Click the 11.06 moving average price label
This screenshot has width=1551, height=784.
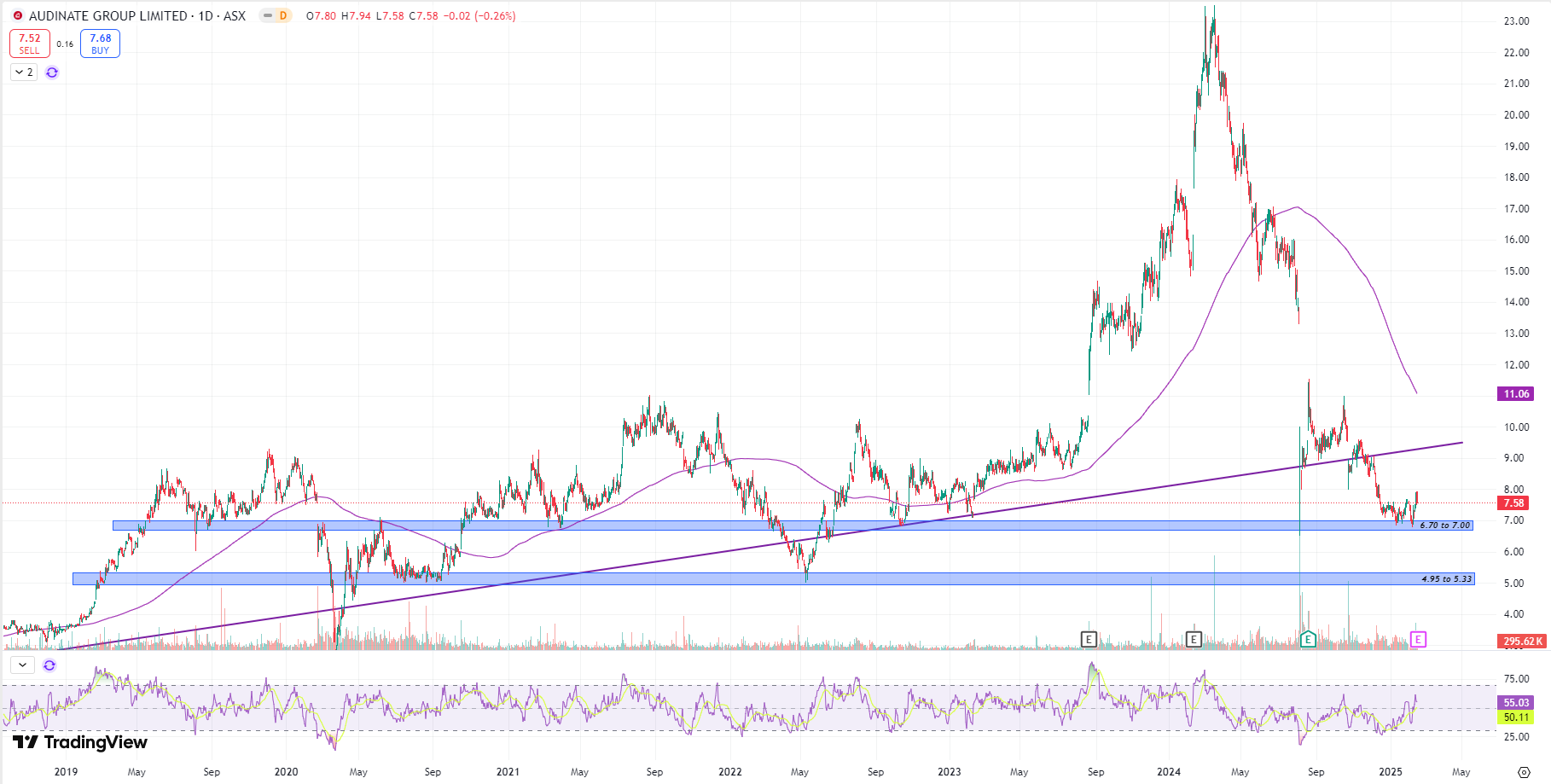(1516, 394)
